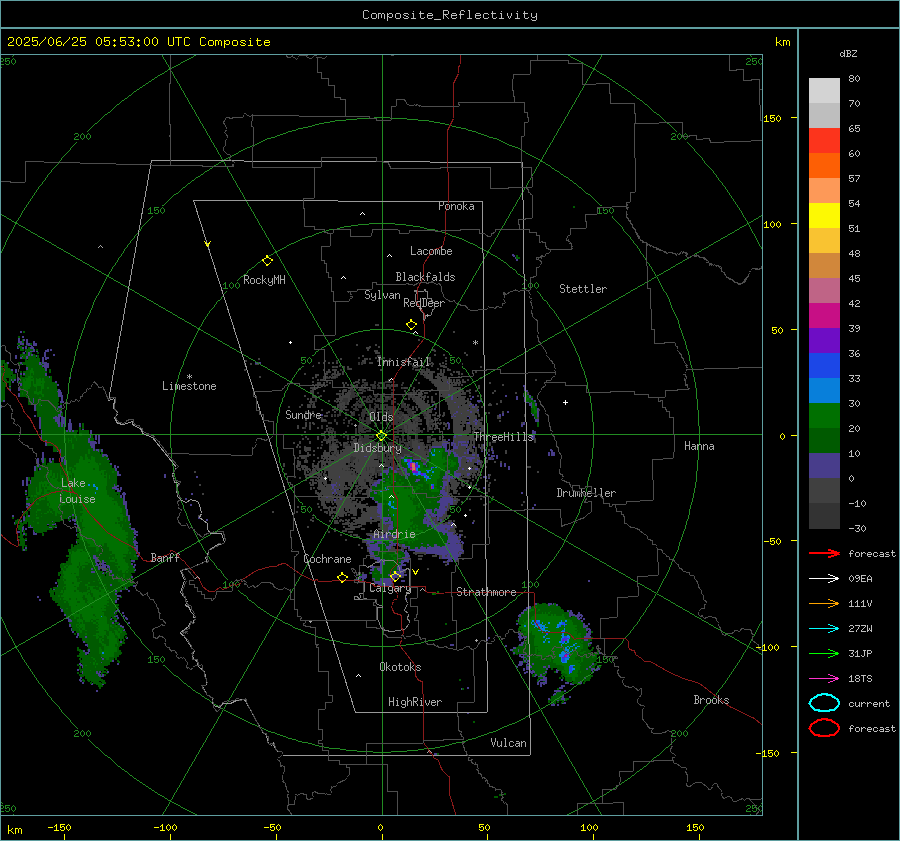Click the yellow radar-center diamond near Didsbury
The width and height of the screenshot is (900, 841).
pos(382,436)
